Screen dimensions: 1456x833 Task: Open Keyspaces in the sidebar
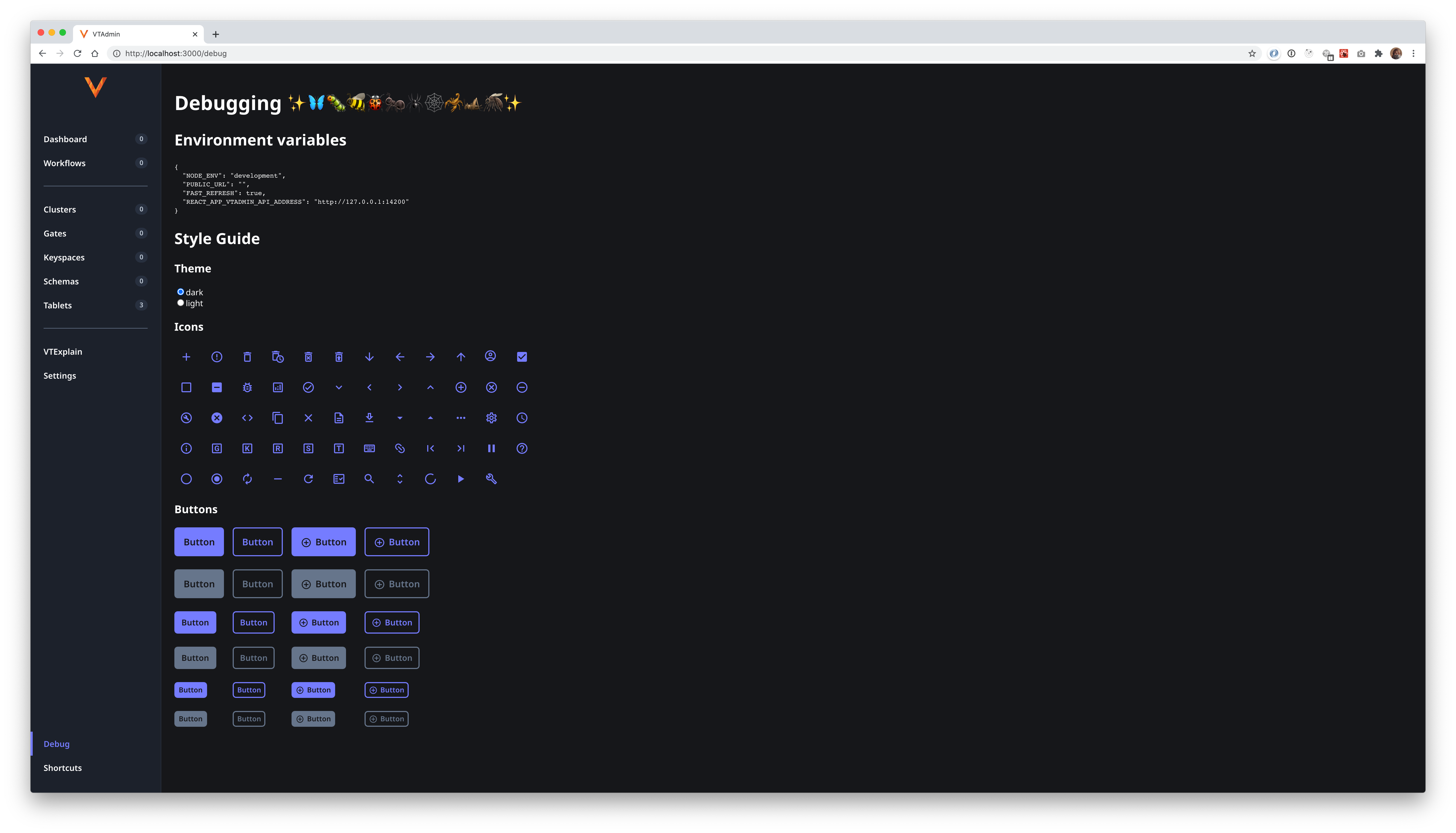(64, 257)
